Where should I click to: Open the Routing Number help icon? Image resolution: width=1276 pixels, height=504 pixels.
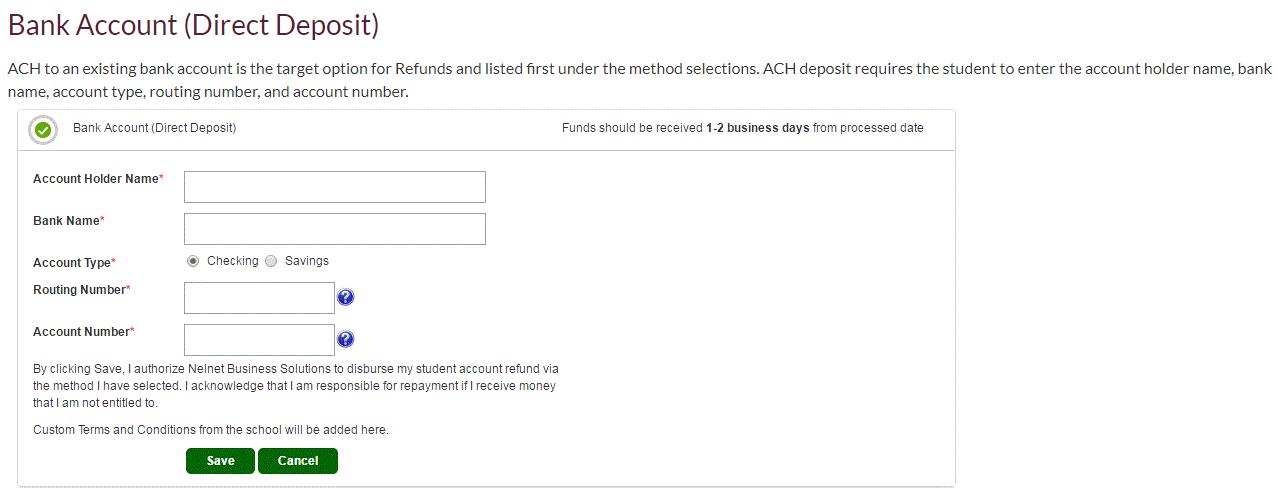pyautogui.click(x=346, y=297)
